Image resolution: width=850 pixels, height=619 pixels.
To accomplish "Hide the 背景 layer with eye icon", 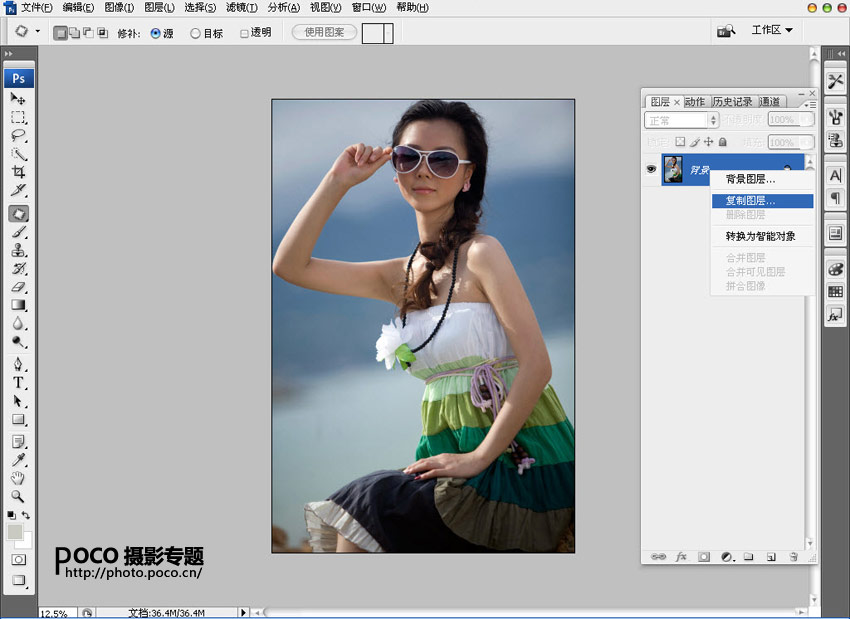I will pyautogui.click(x=651, y=170).
